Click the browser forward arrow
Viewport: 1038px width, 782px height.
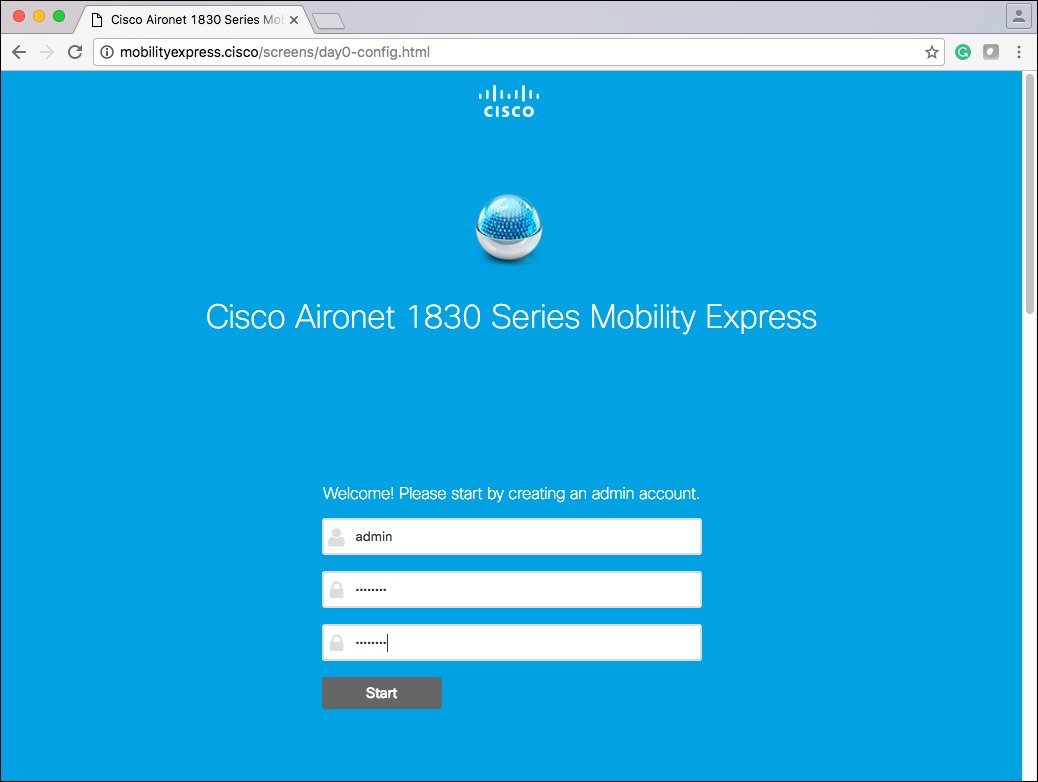coord(47,52)
